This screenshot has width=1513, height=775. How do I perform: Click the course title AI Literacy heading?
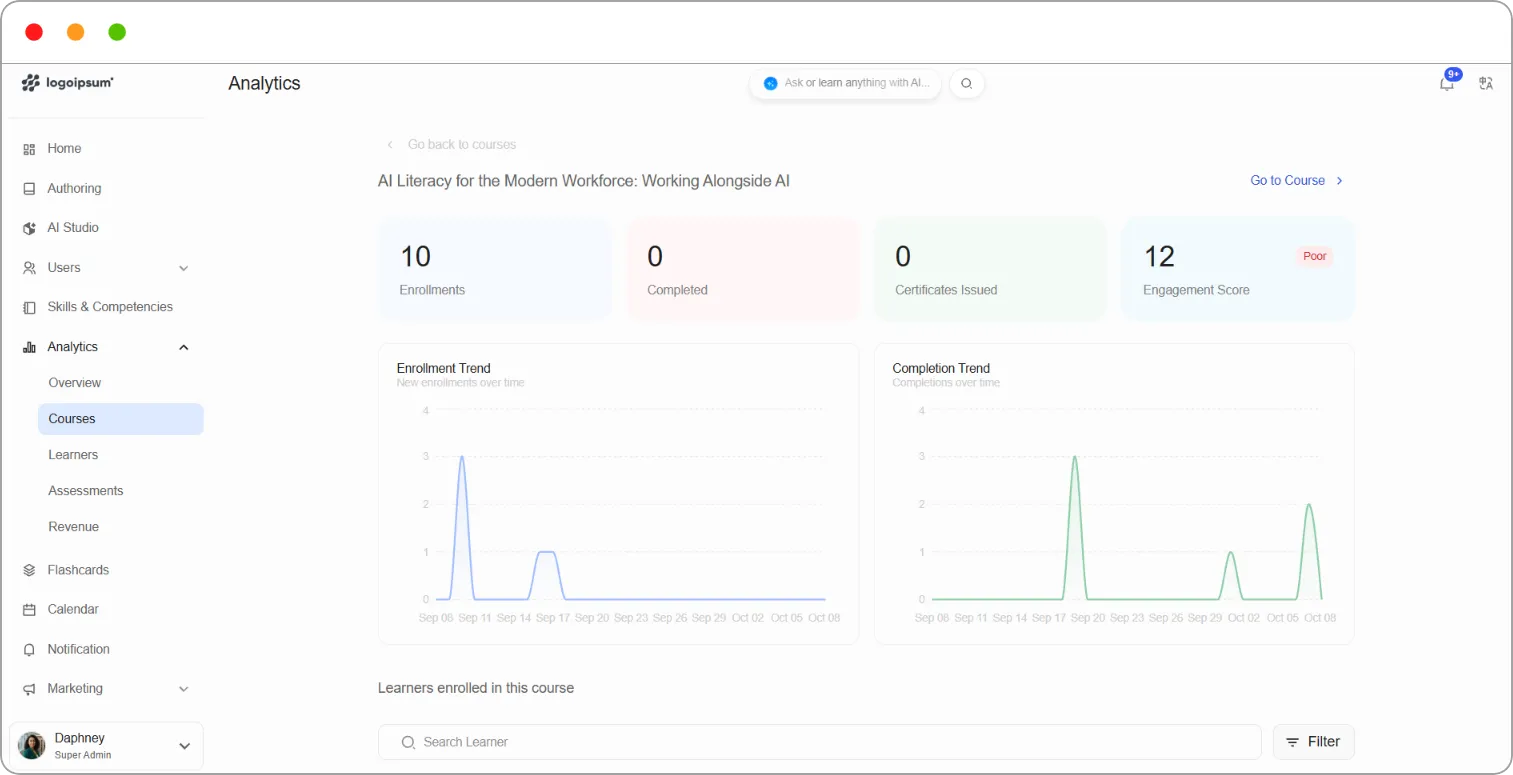[584, 181]
